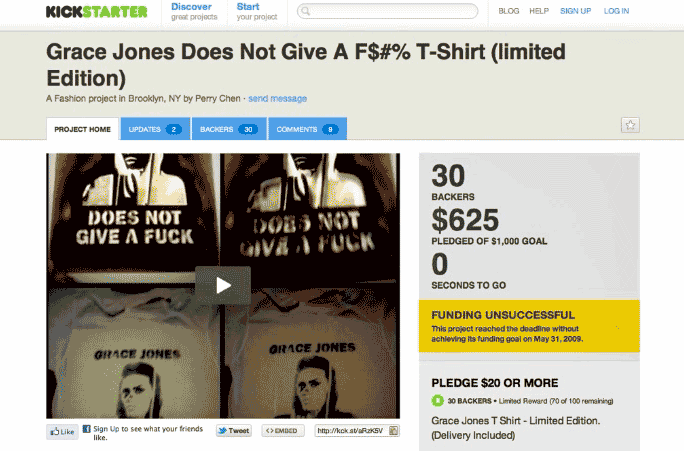The width and height of the screenshot is (684, 451).
Task: Click the send message link
Action: tap(277, 99)
